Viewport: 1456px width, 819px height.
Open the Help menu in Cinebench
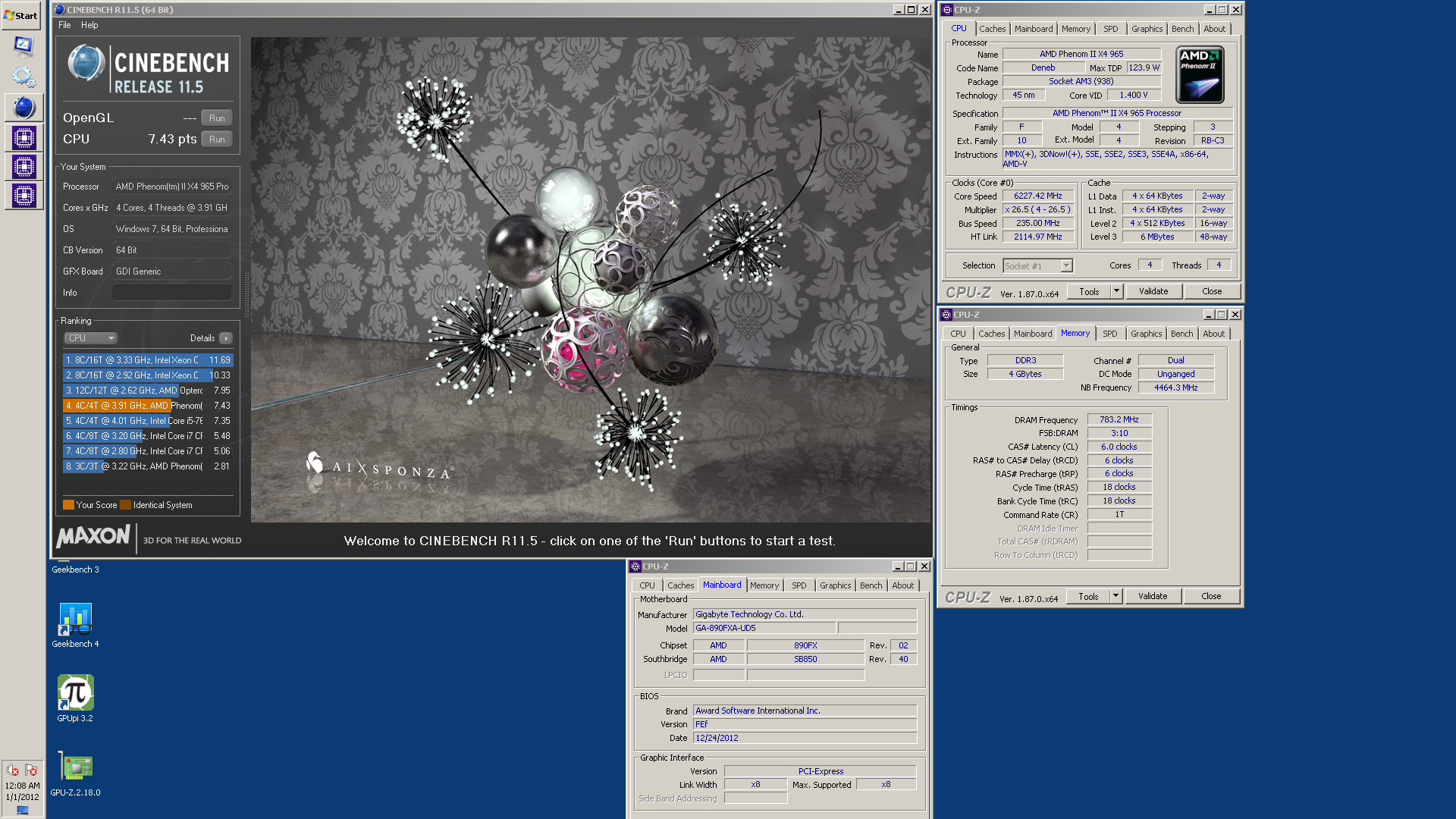click(89, 25)
